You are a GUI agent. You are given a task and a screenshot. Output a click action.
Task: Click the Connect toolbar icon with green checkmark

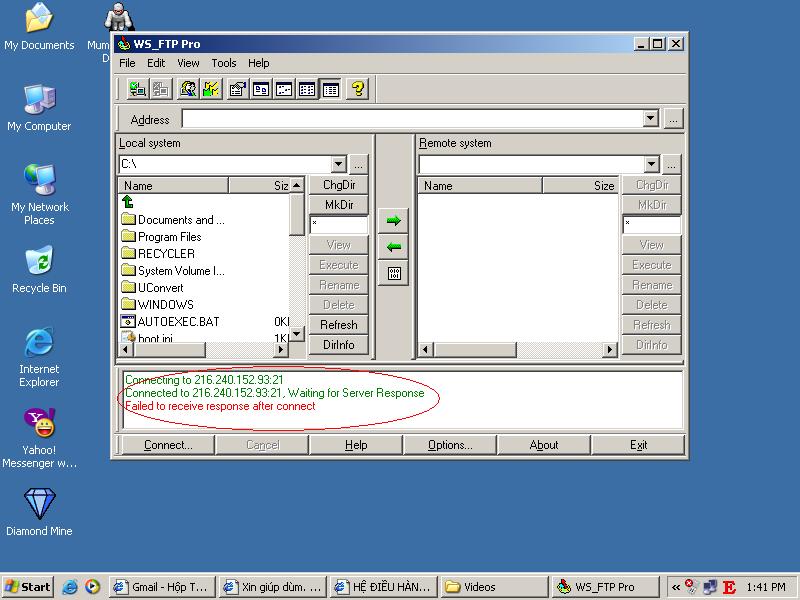pos(137,89)
